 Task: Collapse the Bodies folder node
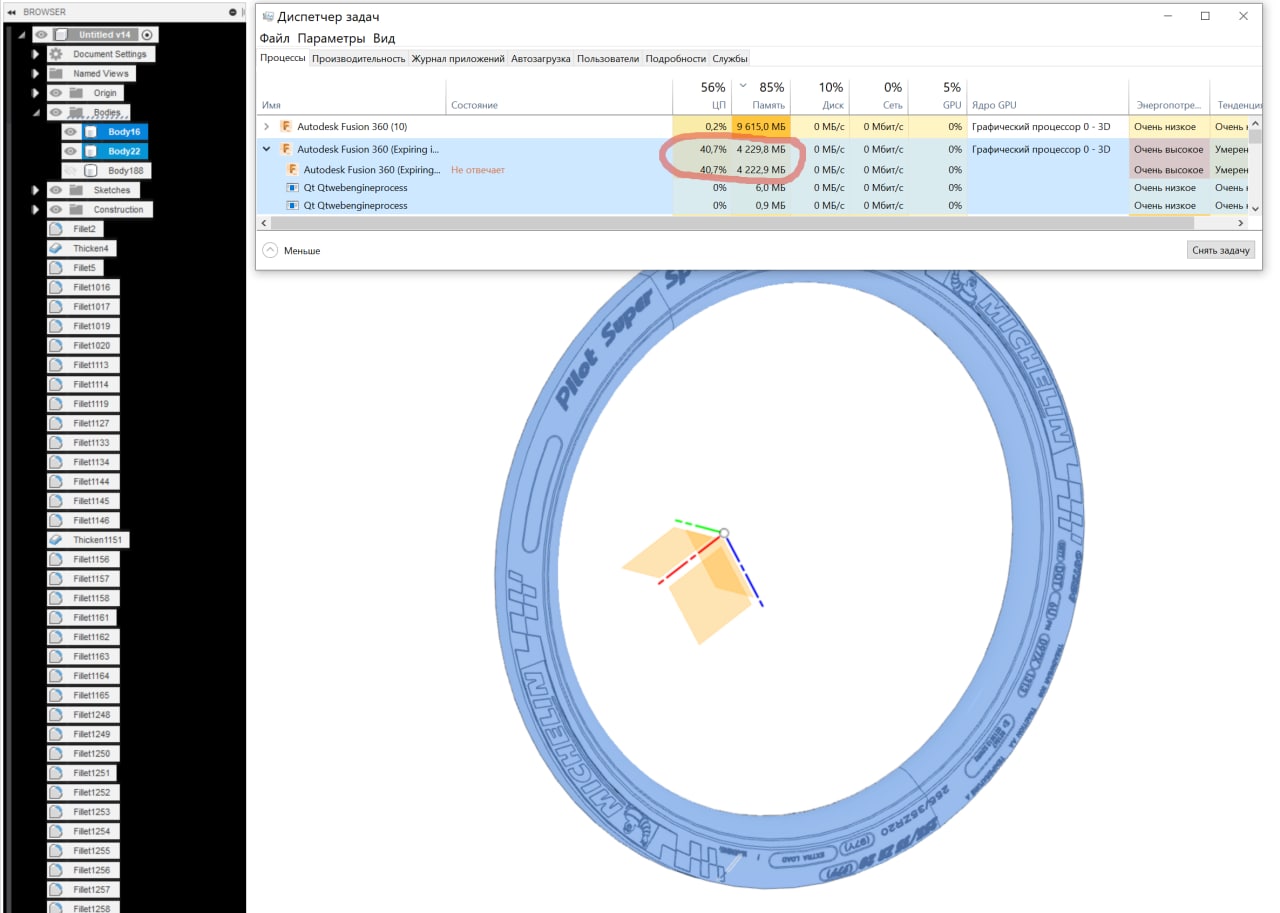coord(35,113)
